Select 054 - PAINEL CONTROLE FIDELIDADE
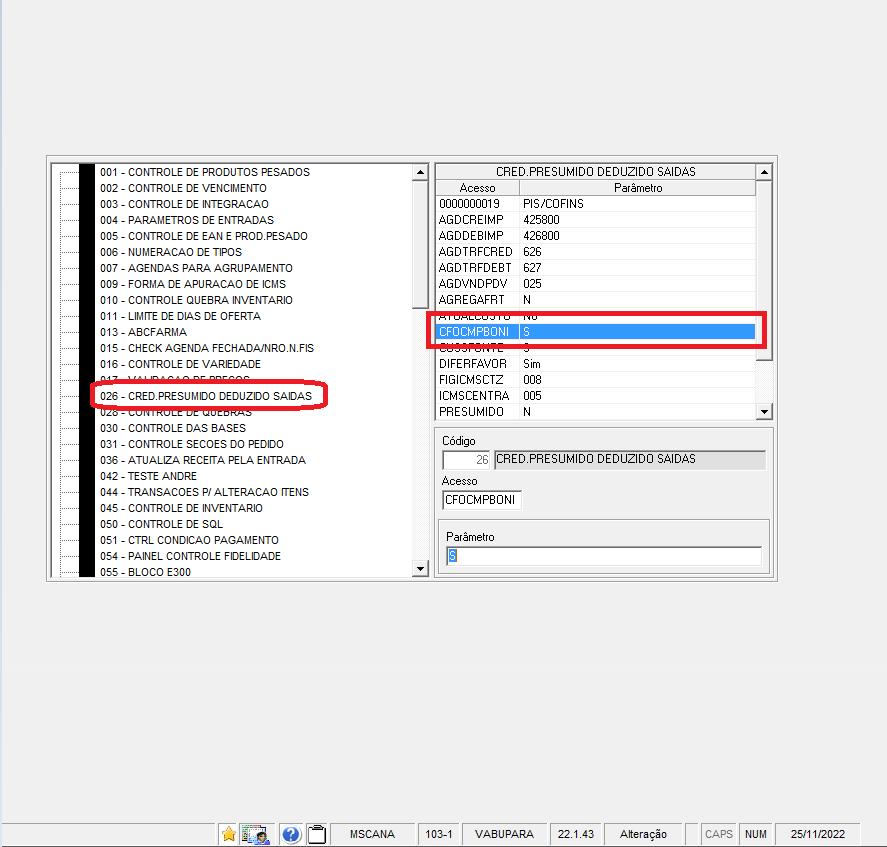The image size is (887, 847). click(x=190, y=556)
